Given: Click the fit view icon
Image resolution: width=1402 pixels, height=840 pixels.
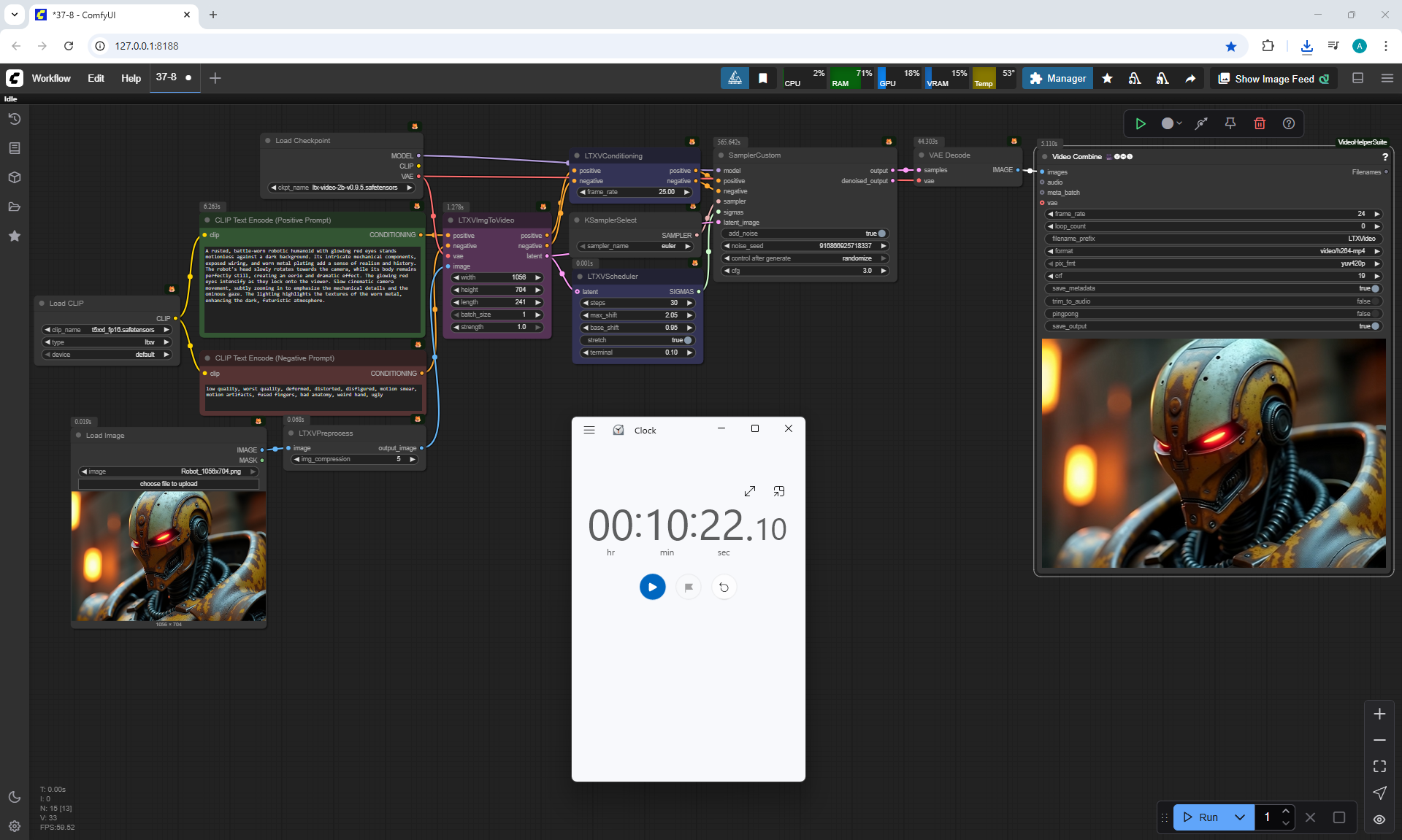Looking at the screenshot, I should pyautogui.click(x=1379, y=766).
